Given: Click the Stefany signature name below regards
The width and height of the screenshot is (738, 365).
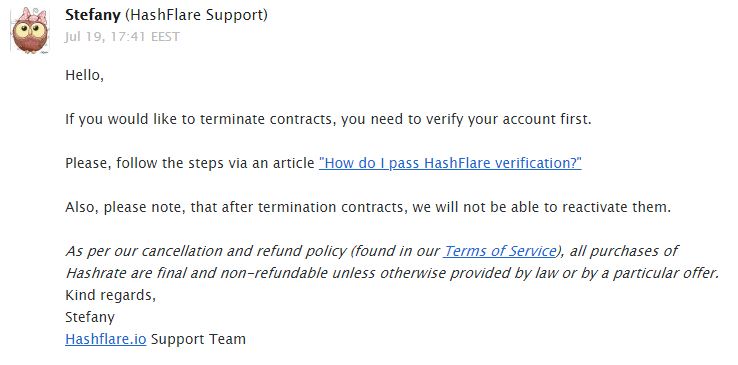Looking at the screenshot, I should point(89,317).
